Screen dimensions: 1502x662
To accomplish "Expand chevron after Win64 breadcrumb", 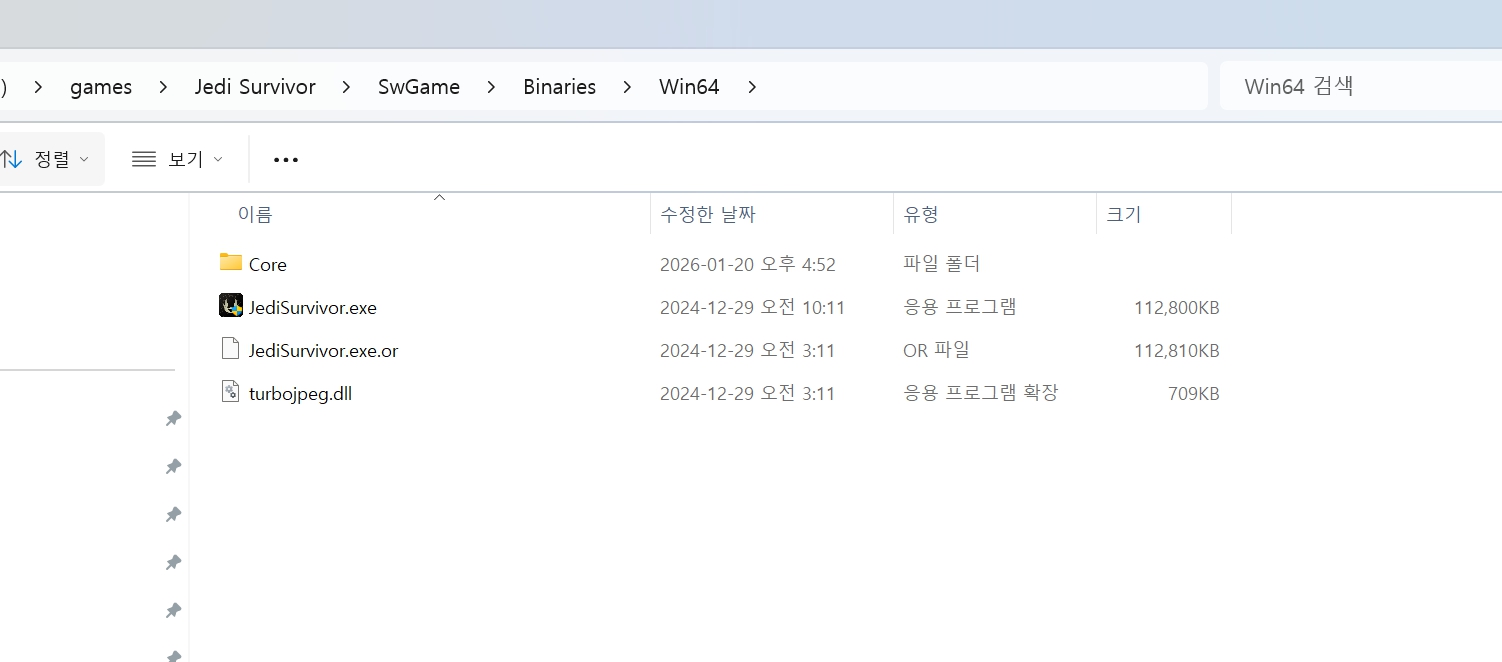I will click(x=751, y=87).
